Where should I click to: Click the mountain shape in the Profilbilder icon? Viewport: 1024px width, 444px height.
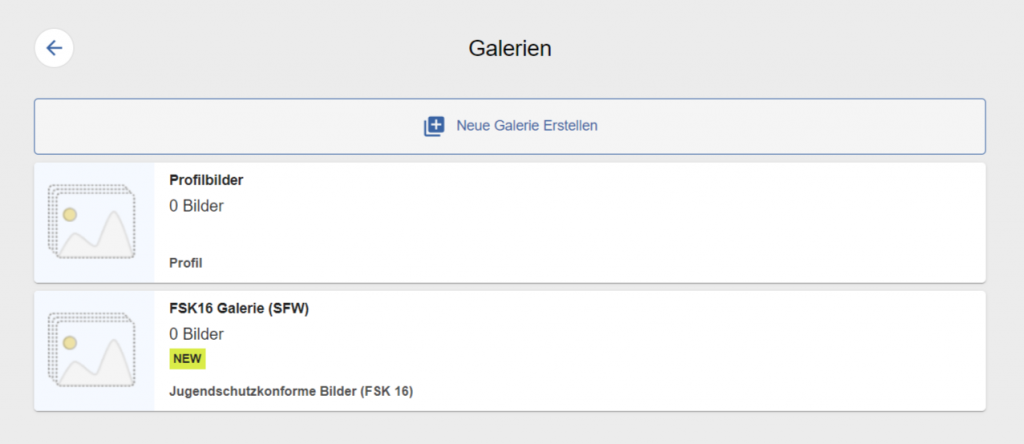pos(113,235)
